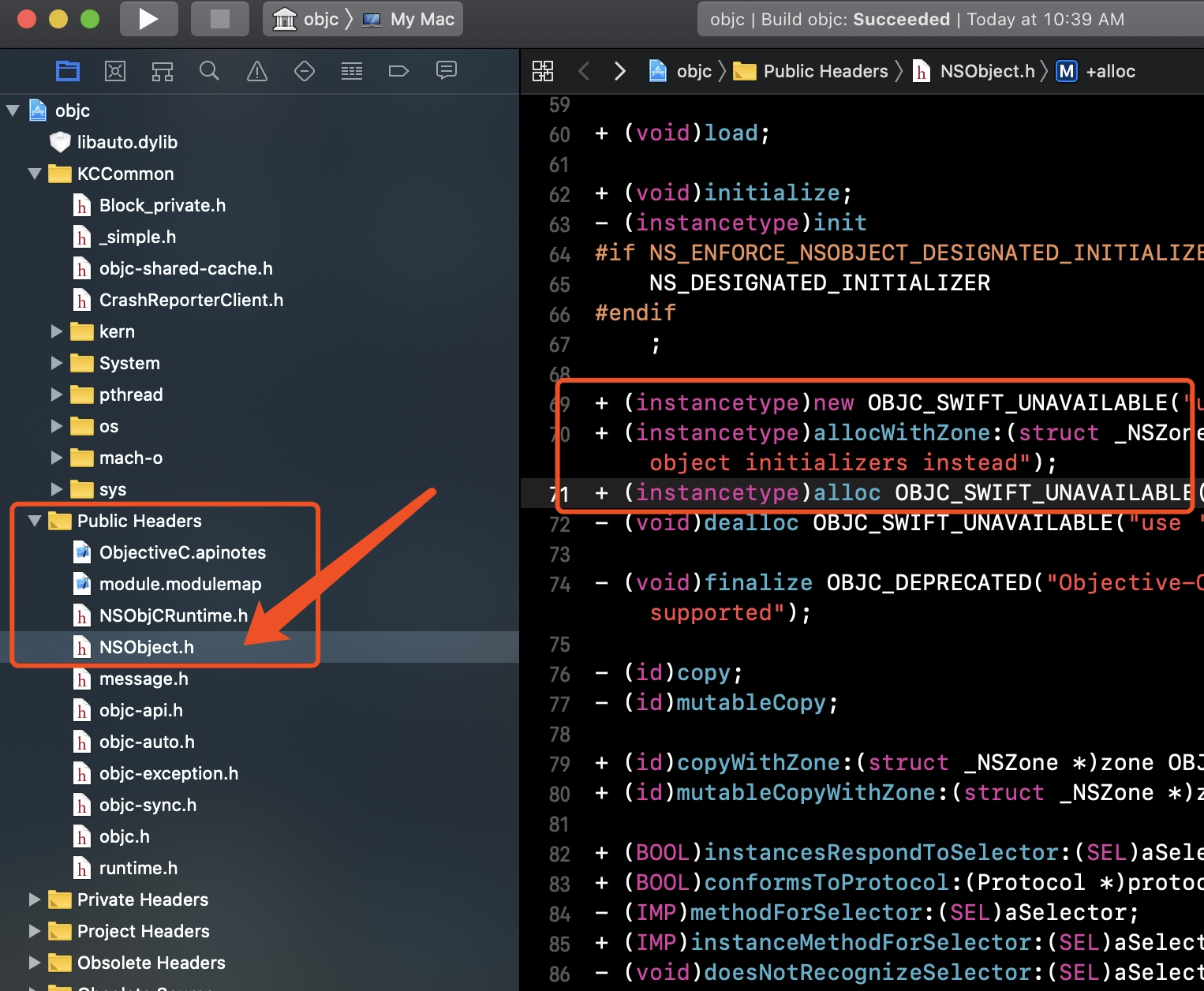Open runtime.h file
The width and height of the screenshot is (1204, 991).
[x=260, y=868]
